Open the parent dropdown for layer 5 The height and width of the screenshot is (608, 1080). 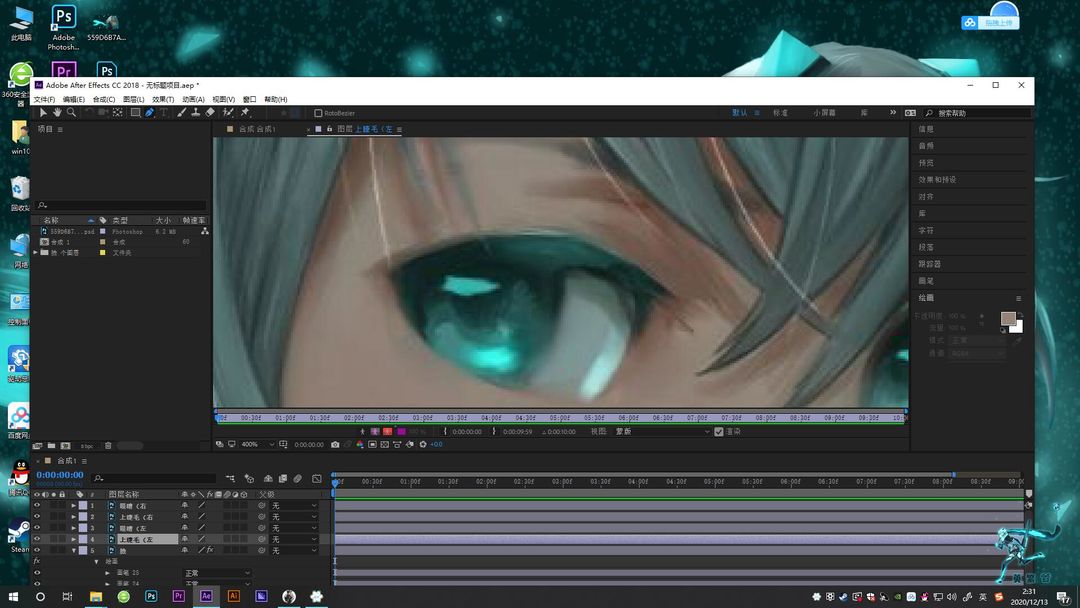pyautogui.click(x=294, y=550)
